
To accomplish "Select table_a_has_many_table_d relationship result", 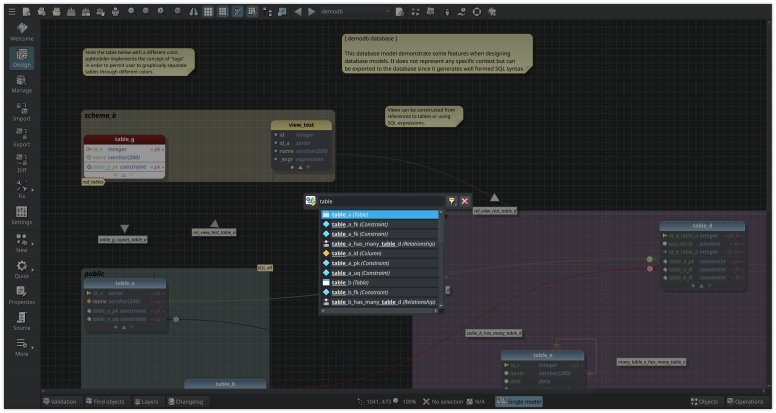I will [x=380, y=243].
